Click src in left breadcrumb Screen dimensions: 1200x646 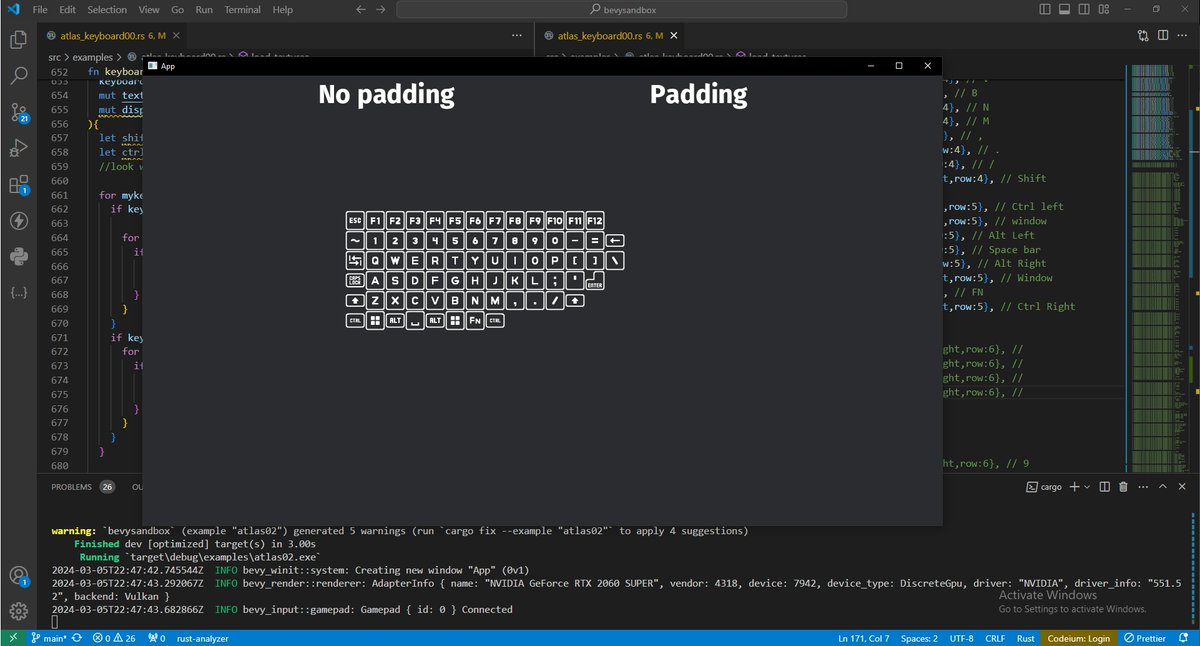coord(56,57)
